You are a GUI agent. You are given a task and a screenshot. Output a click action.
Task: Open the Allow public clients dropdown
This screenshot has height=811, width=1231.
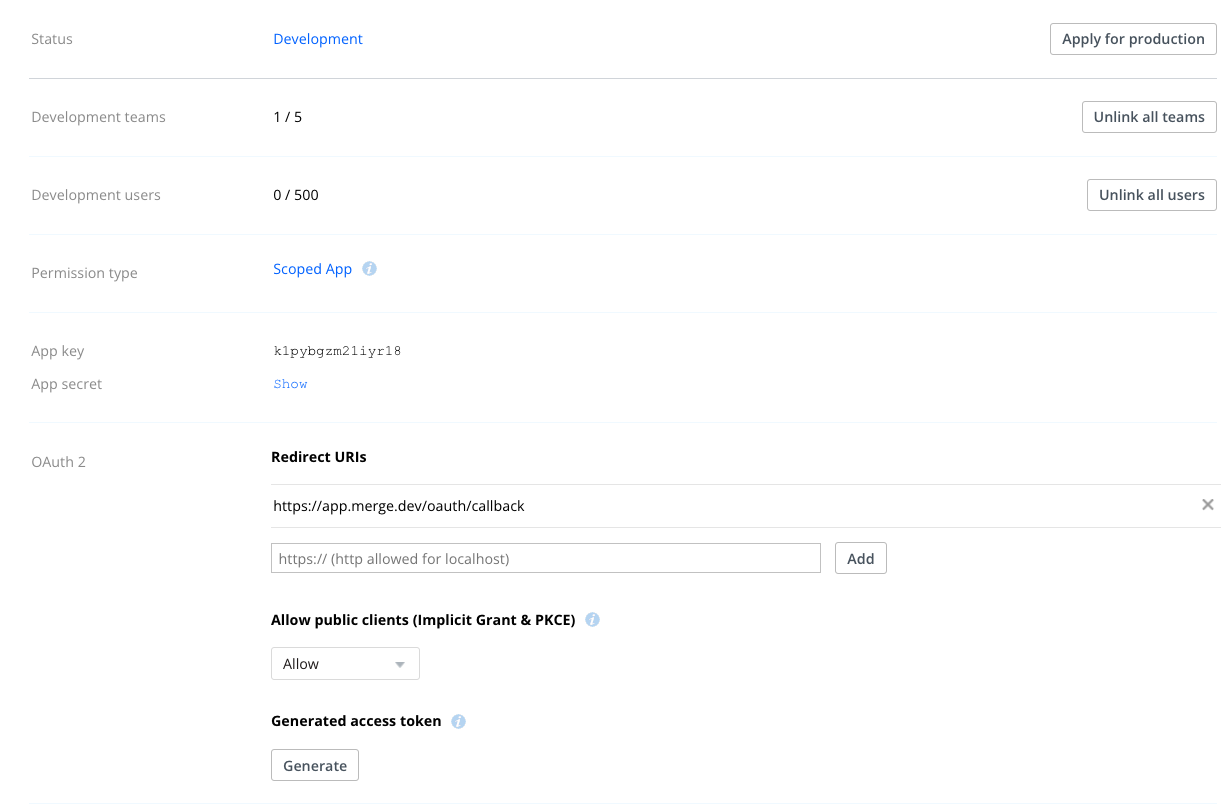click(x=345, y=664)
